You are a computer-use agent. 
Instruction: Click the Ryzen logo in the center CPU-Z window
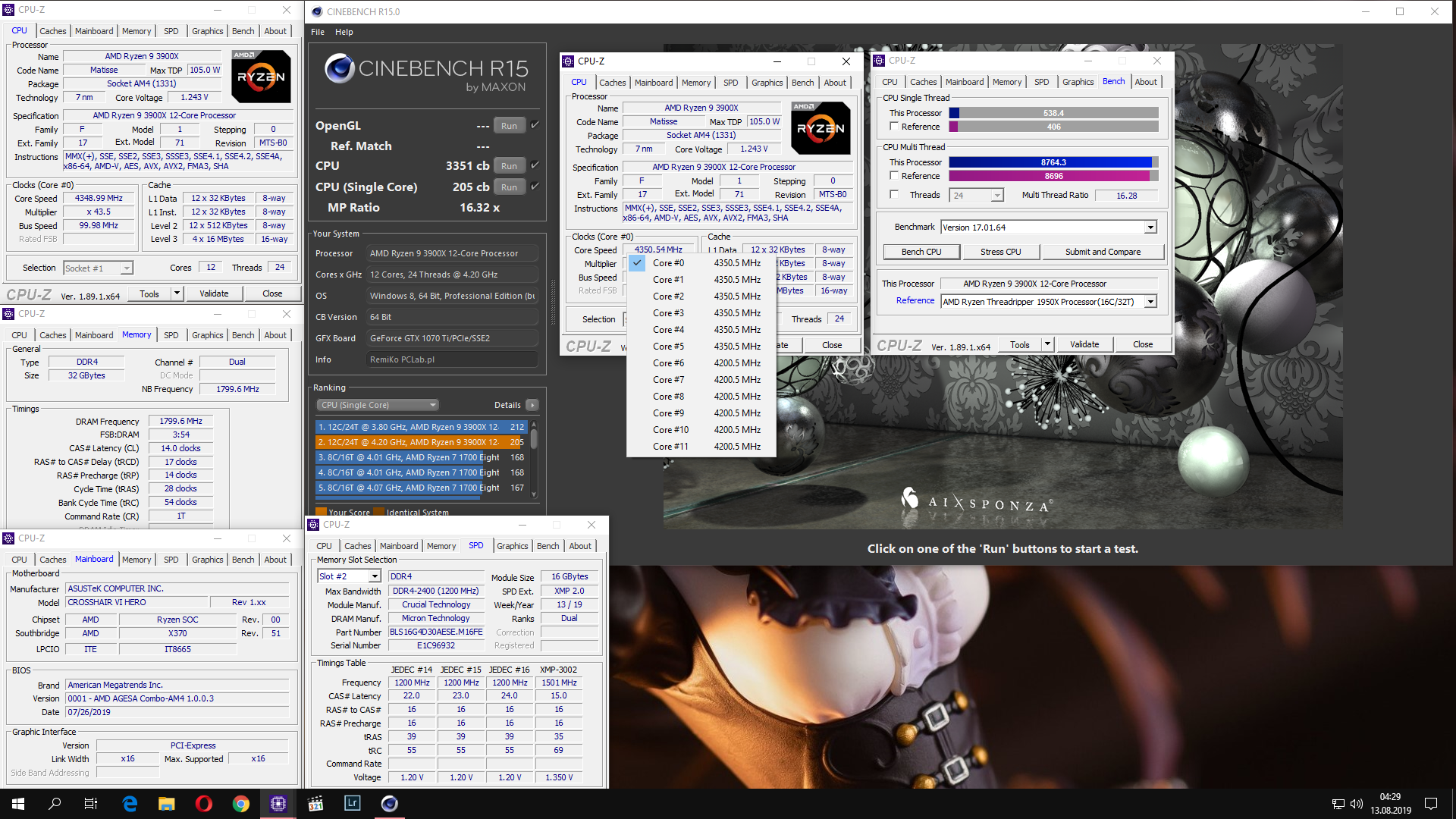pyautogui.click(x=821, y=128)
